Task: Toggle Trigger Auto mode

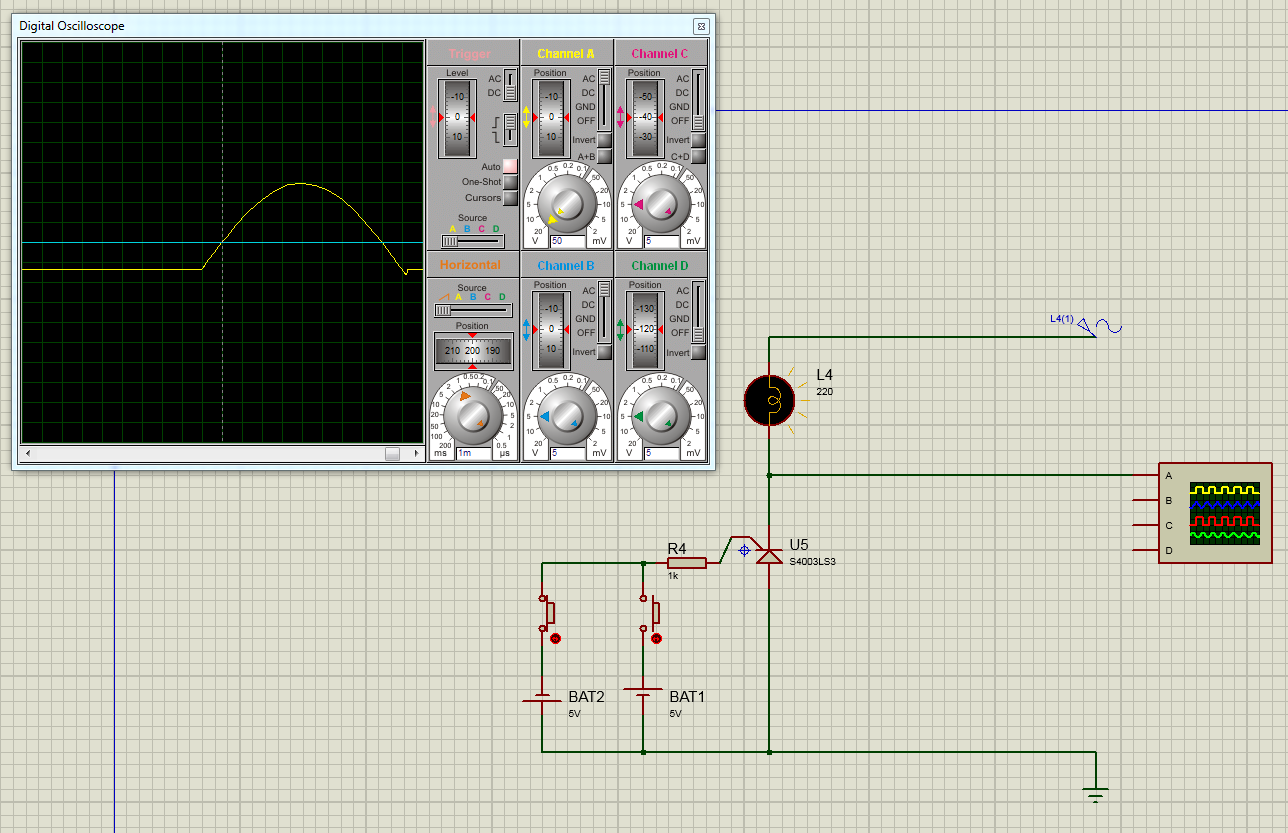Action: 510,166
